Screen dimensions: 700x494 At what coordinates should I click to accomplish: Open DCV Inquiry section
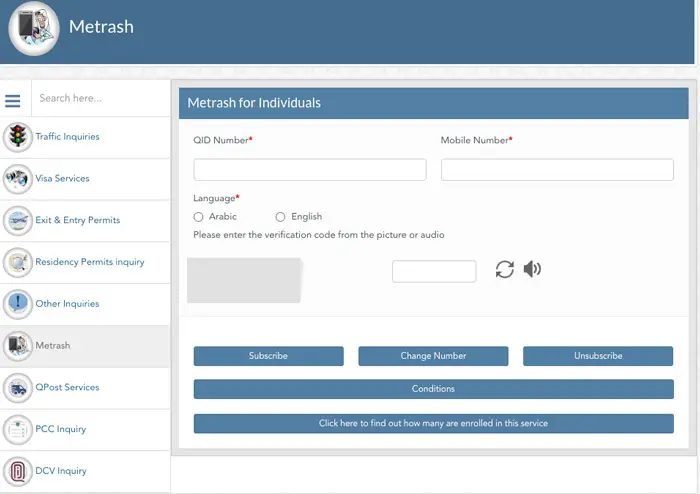click(x=85, y=471)
